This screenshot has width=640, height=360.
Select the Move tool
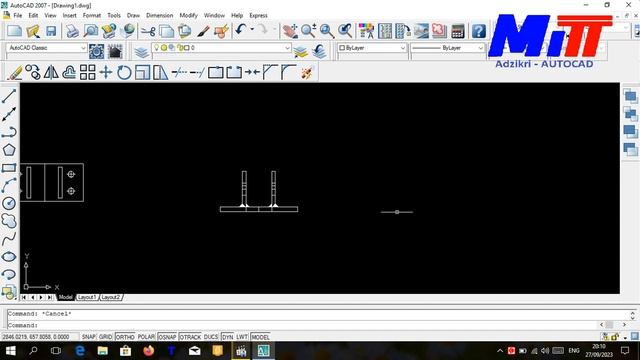tap(106, 73)
